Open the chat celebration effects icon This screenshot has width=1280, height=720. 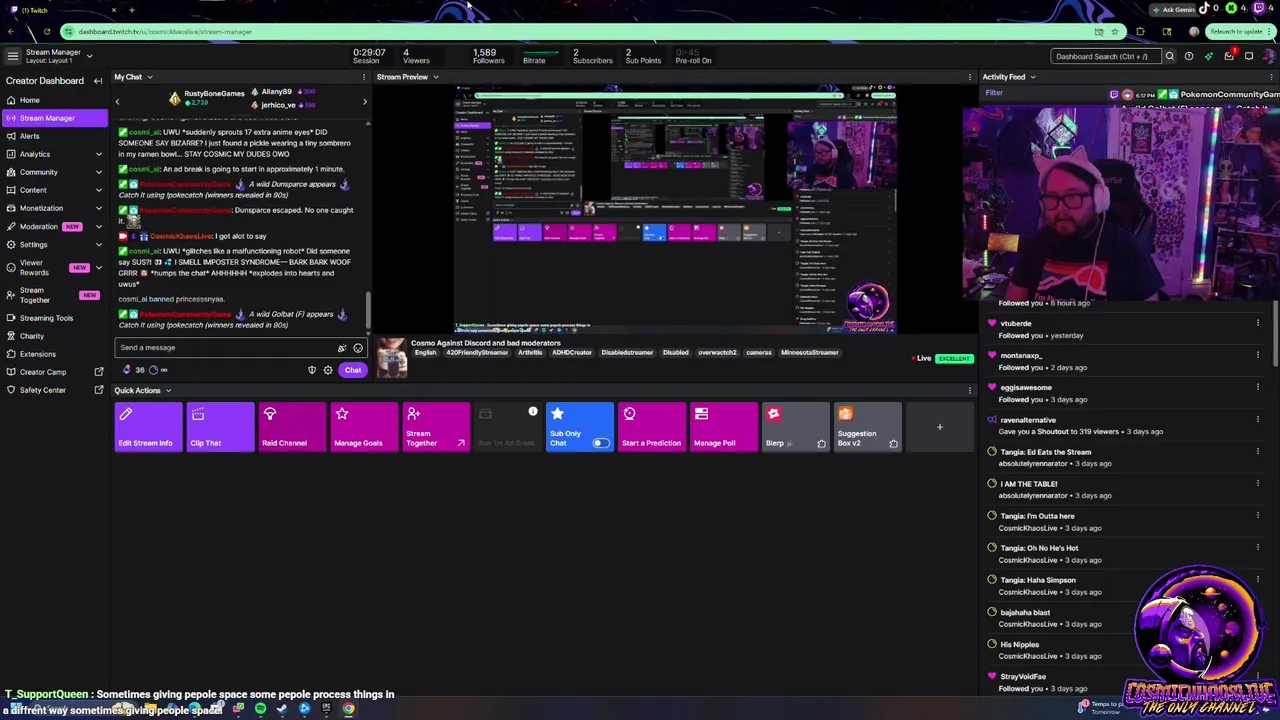[x=342, y=348]
